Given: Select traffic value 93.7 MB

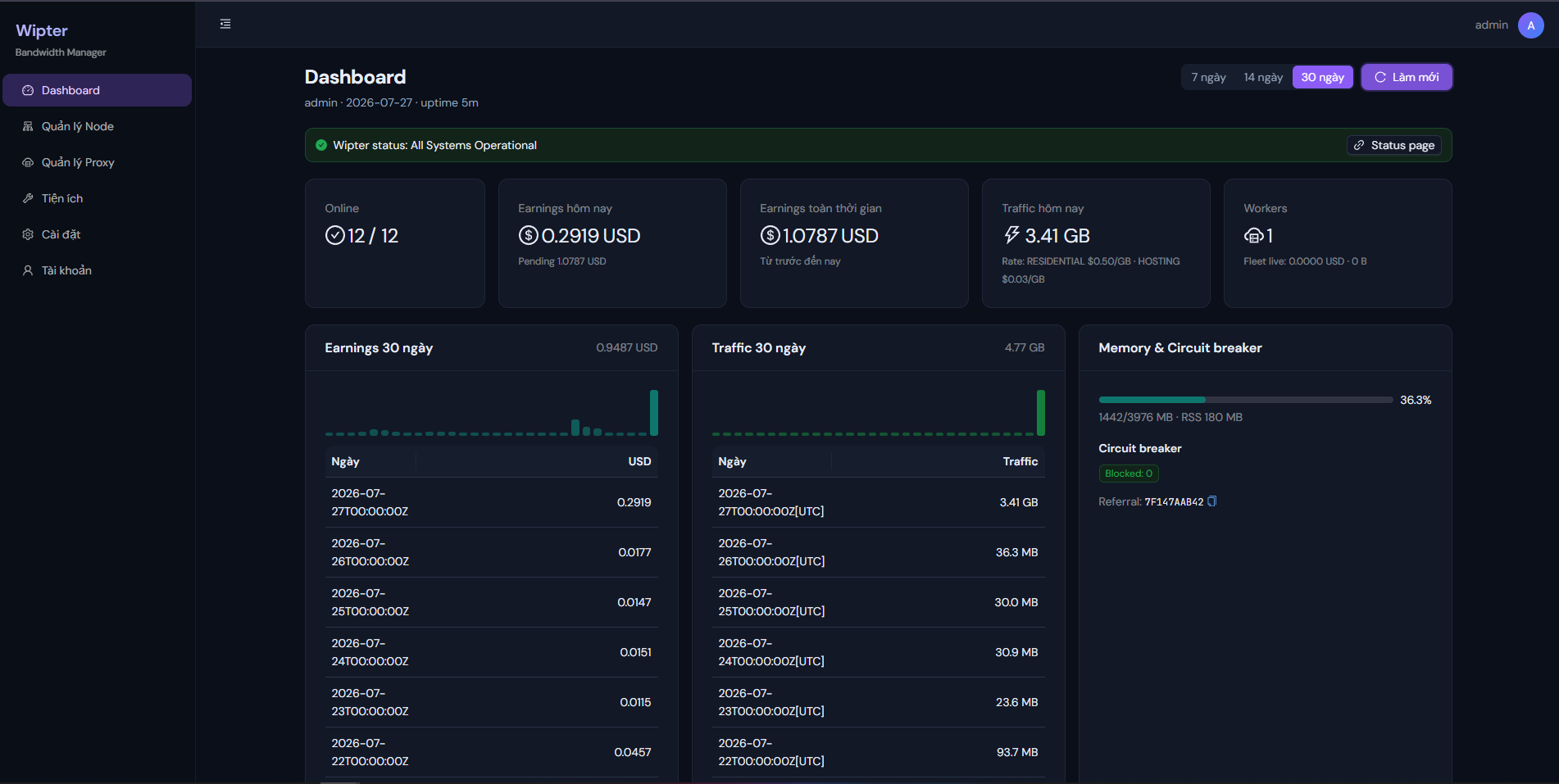Looking at the screenshot, I should [1017, 752].
